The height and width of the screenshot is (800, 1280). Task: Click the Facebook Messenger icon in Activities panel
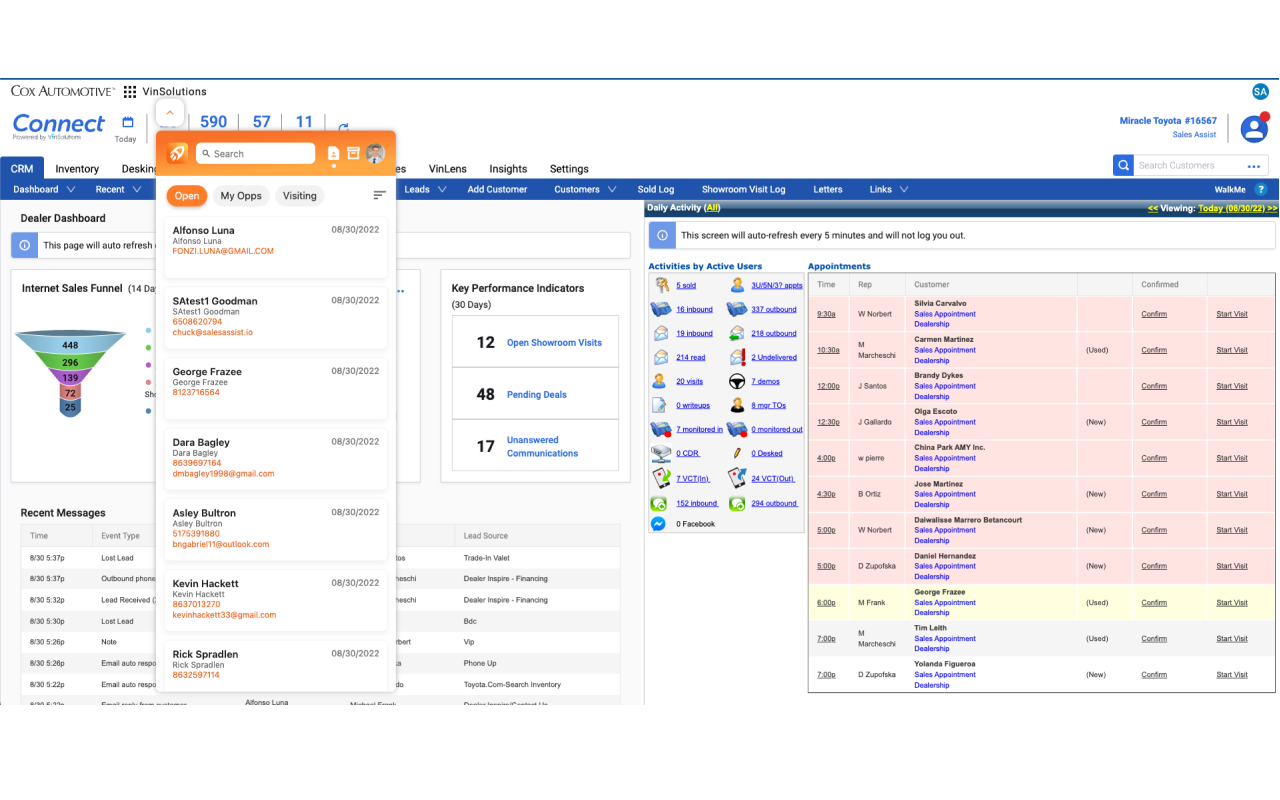[659, 523]
